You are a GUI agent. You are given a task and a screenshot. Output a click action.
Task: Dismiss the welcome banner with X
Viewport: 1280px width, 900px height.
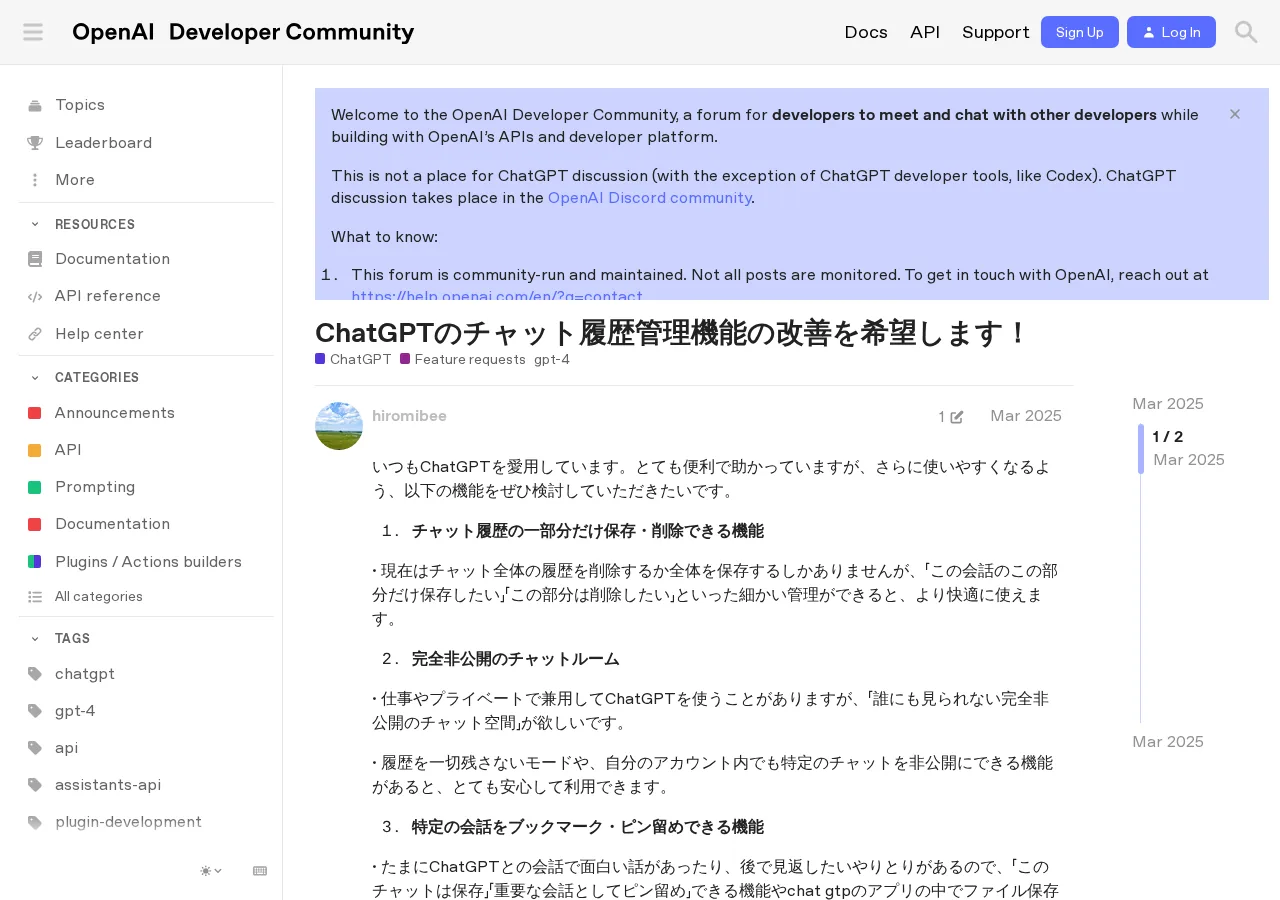1235,114
